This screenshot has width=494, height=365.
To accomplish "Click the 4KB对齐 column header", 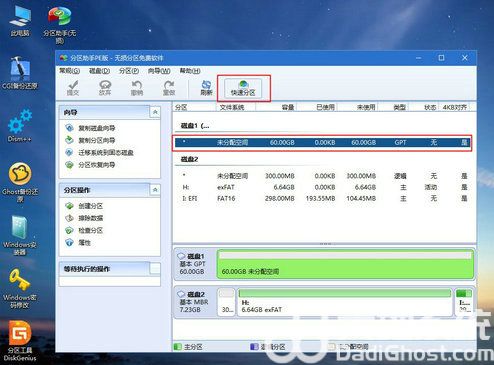I will 455,107.
